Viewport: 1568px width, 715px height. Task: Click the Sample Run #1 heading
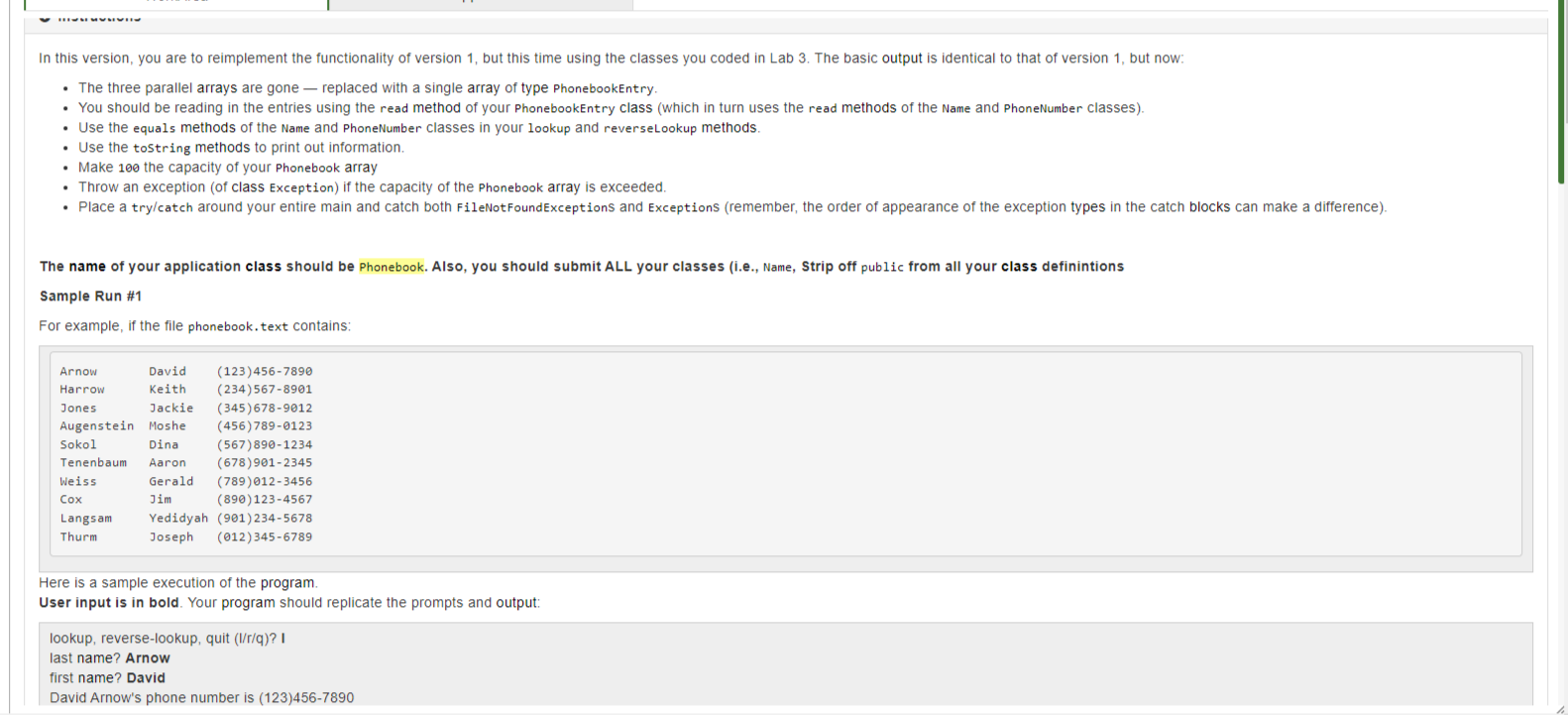click(90, 297)
